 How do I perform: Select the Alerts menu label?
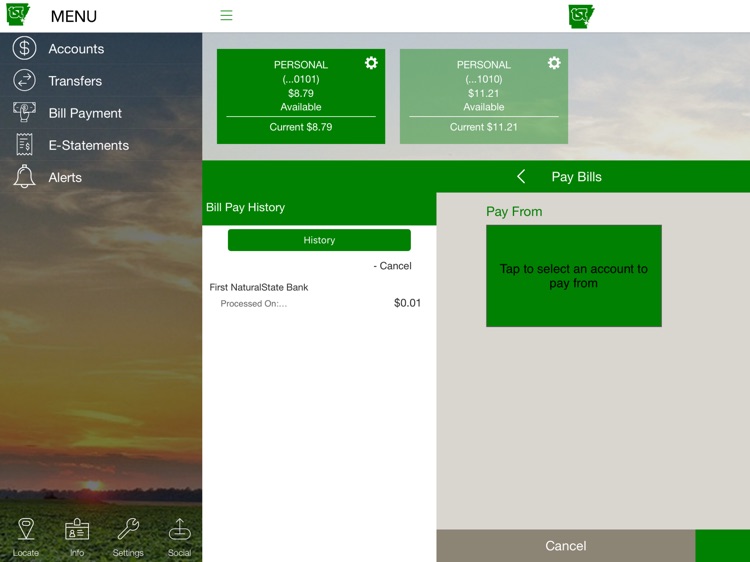click(x=65, y=177)
